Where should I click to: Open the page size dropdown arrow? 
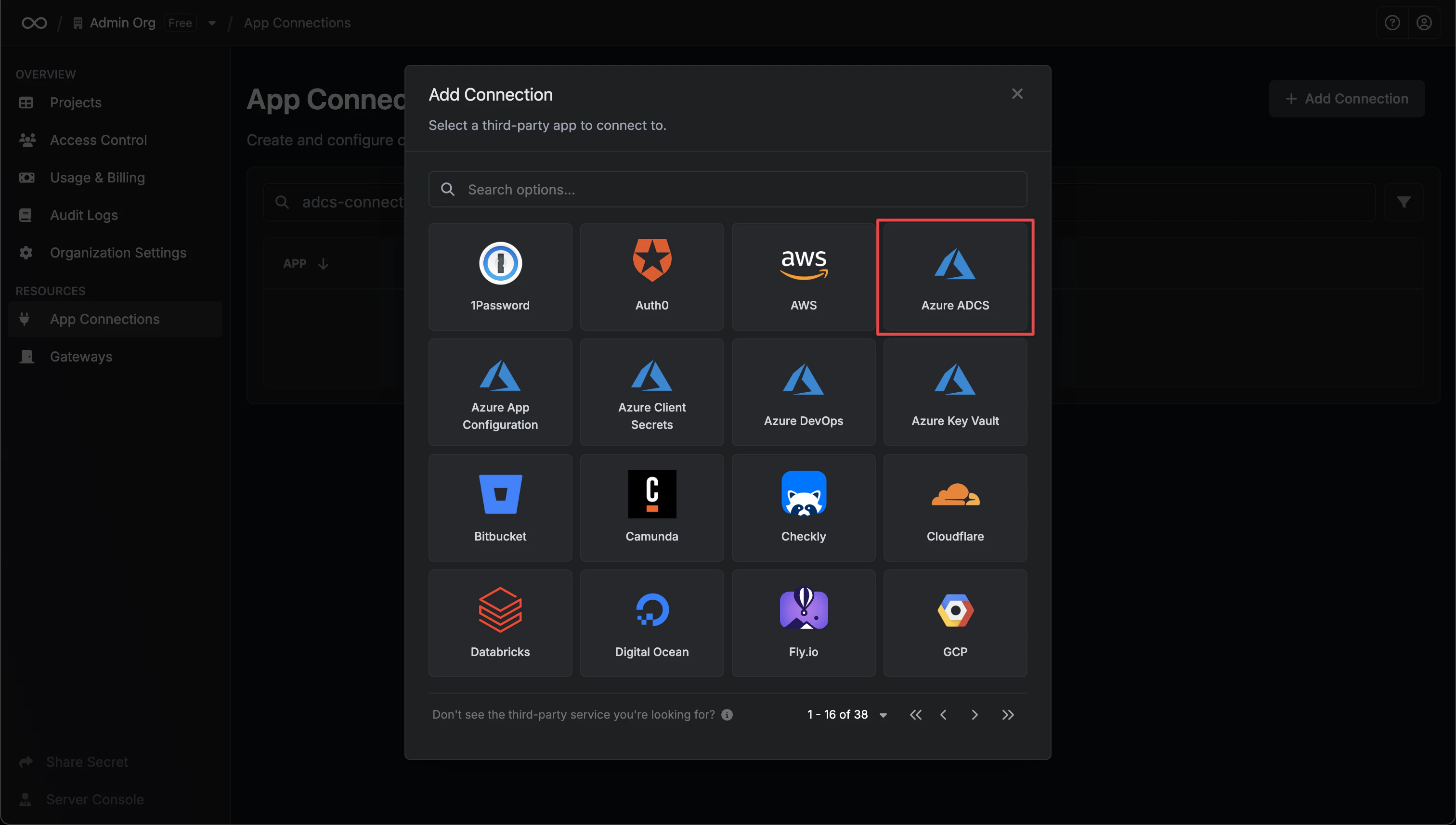click(883, 715)
